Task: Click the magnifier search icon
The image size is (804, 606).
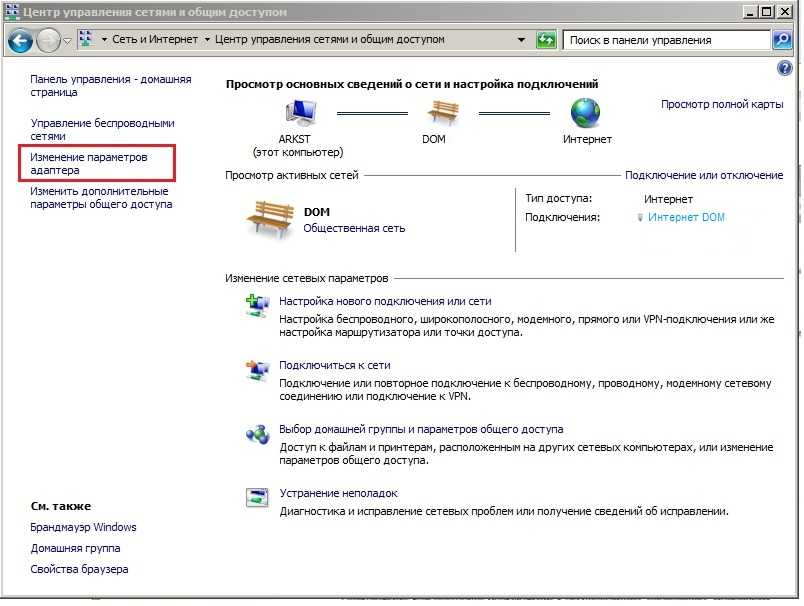Action: [x=783, y=40]
